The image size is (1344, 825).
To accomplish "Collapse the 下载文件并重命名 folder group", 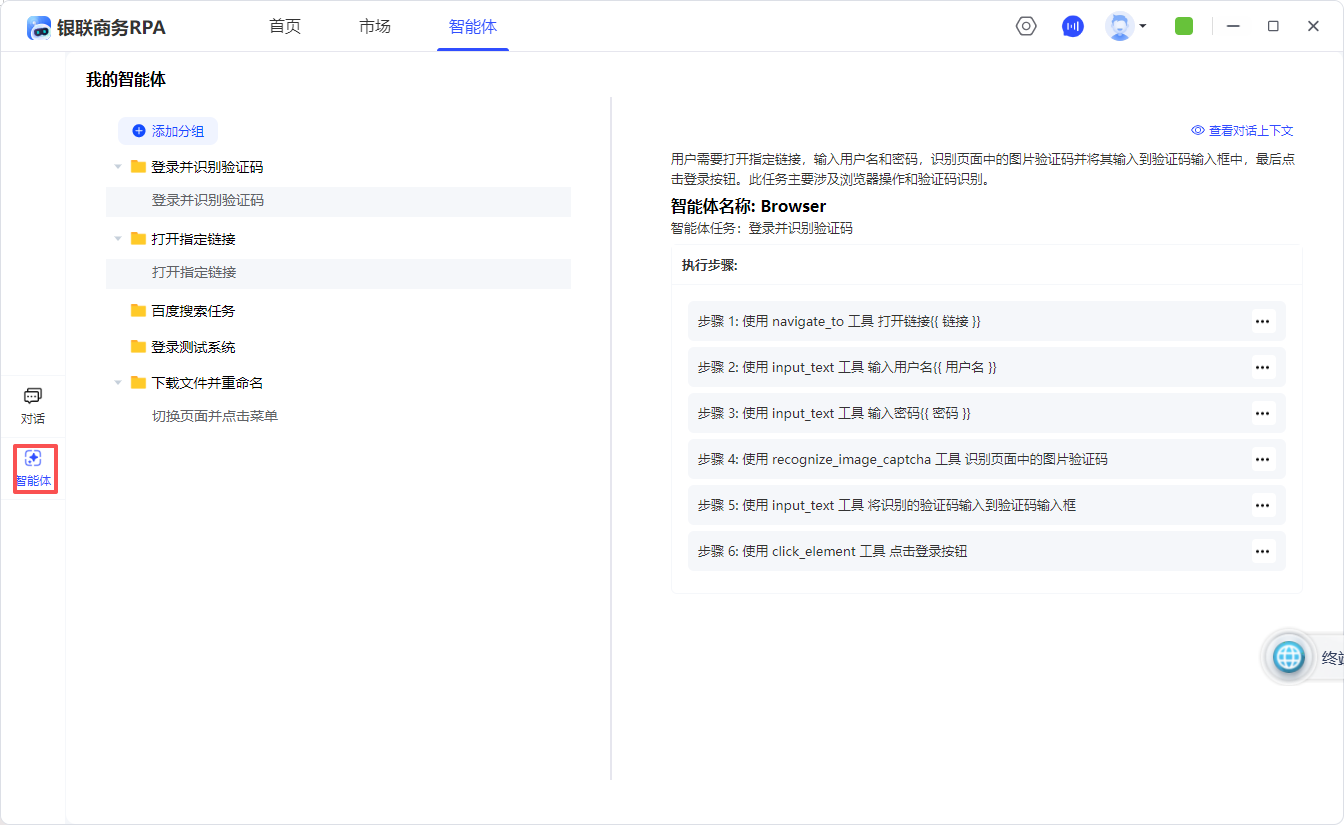I will click(x=118, y=383).
